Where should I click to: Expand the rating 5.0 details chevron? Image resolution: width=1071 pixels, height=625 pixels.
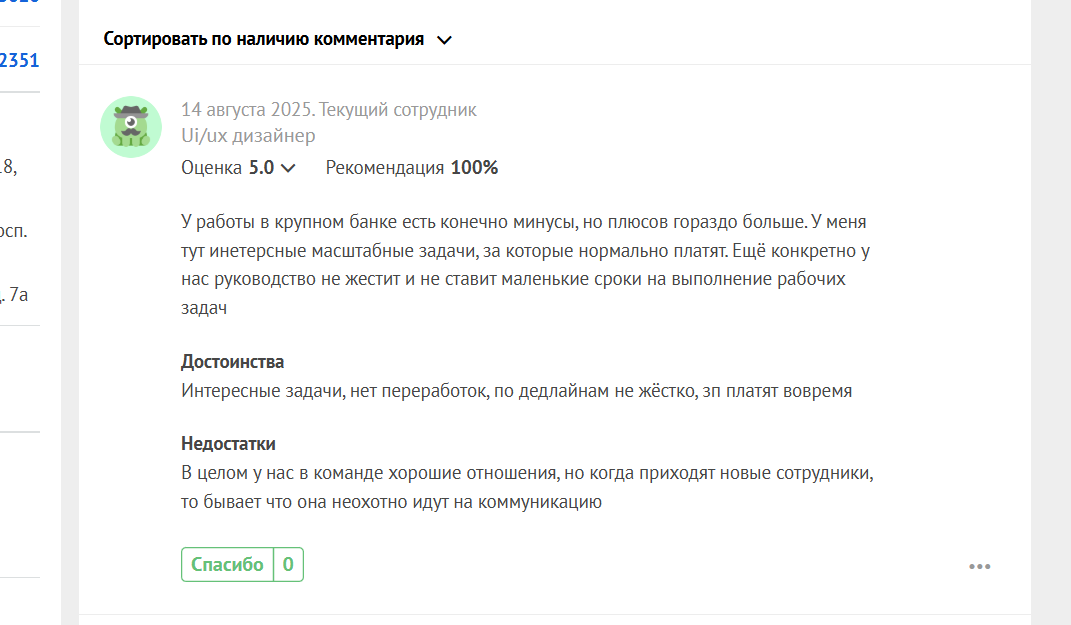click(x=288, y=168)
